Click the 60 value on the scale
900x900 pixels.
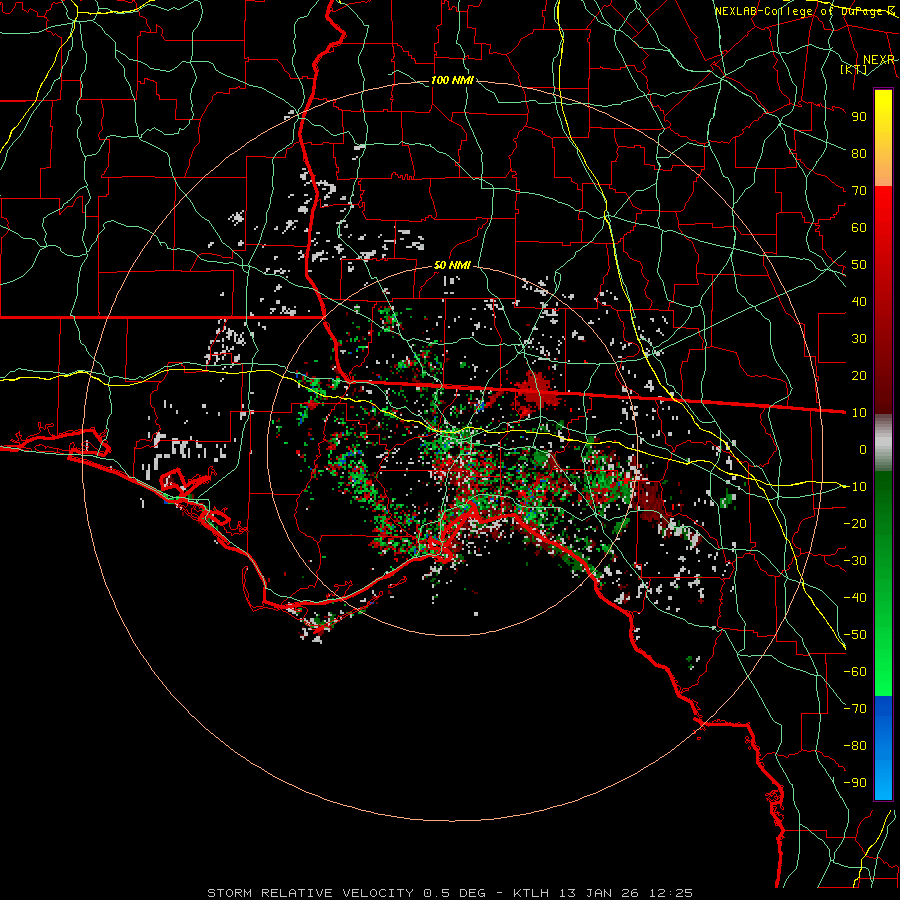point(859,227)
